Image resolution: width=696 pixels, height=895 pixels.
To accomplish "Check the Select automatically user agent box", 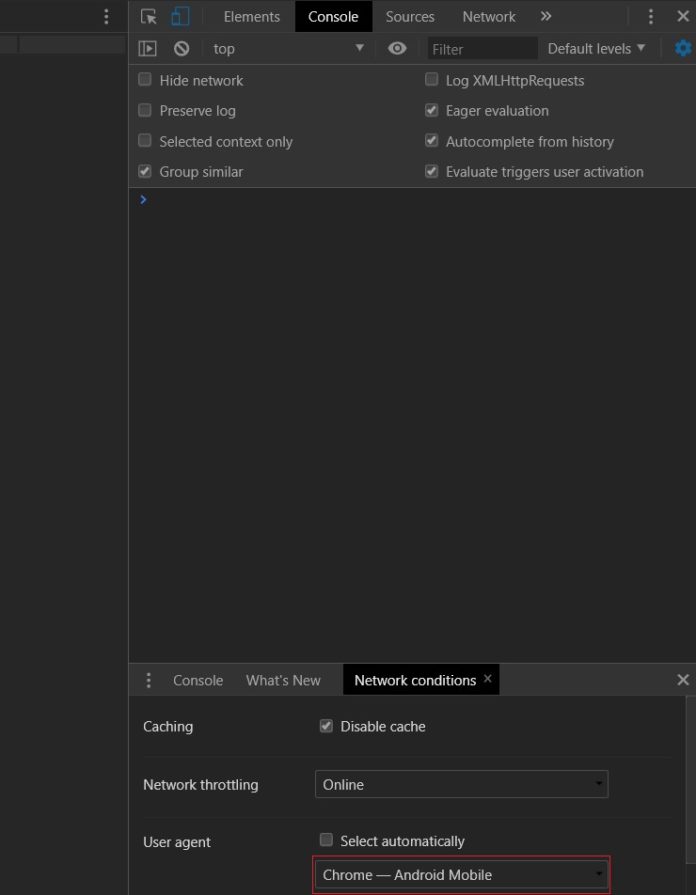I will [x=326, y=841].
